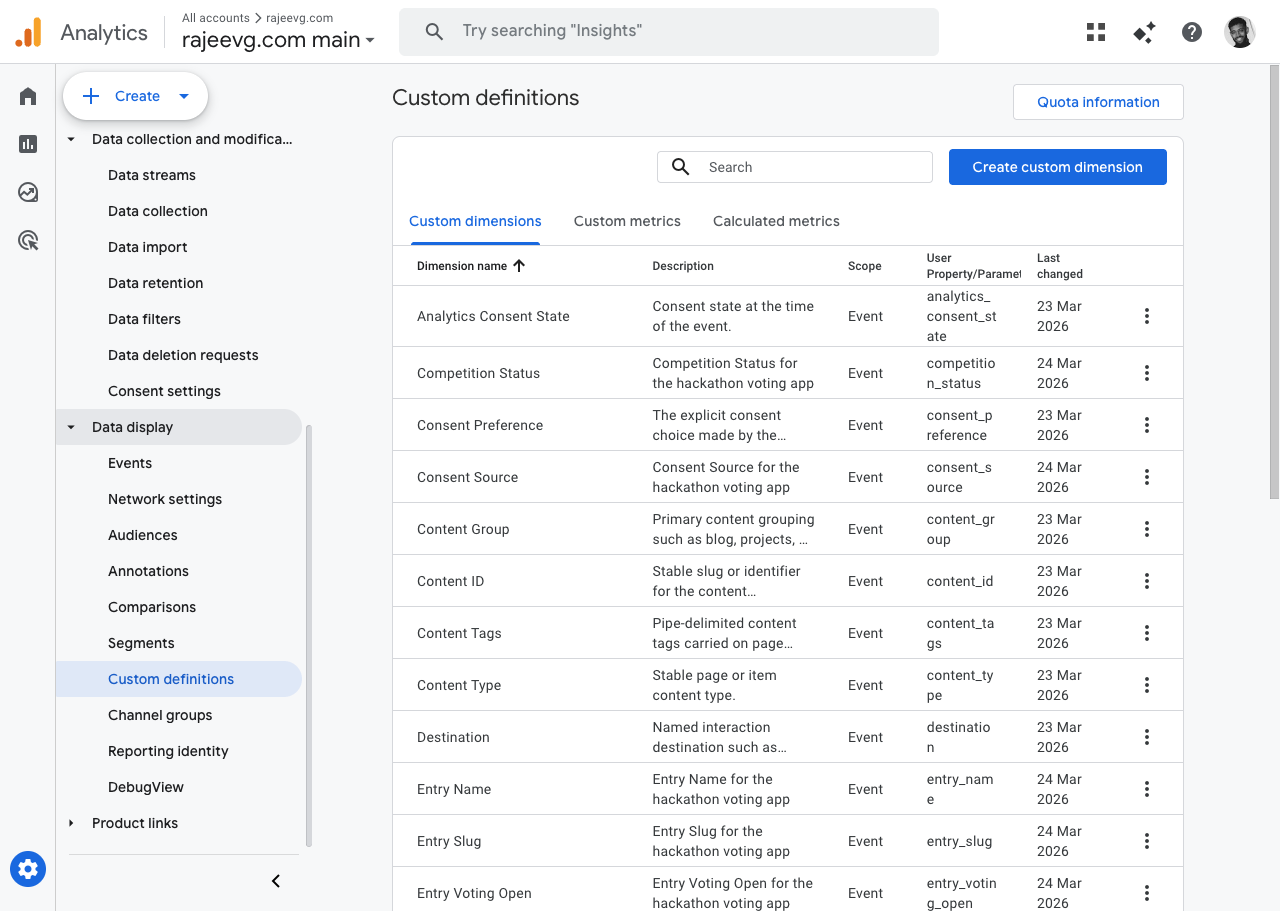This screenshot has width=1280, height=911.
Task: Open the Google apps grid icon
Action: 1096,32
